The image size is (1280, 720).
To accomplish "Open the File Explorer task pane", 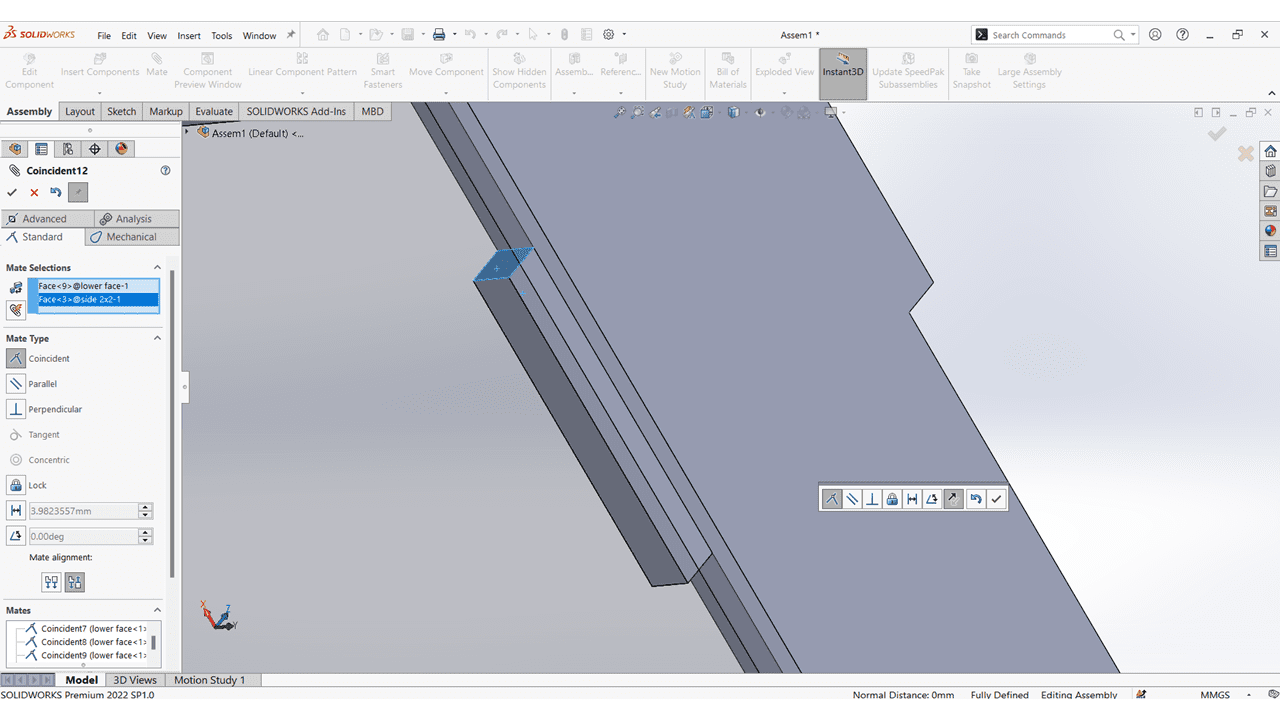I will (x=1270, y=191).
